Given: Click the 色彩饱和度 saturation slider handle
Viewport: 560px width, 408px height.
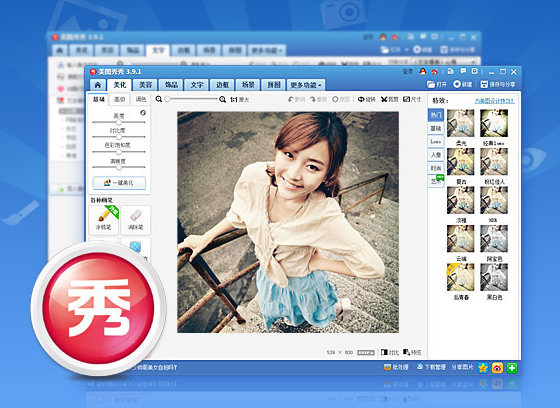Looking at the screenshot, I should (x=119, y=152).
